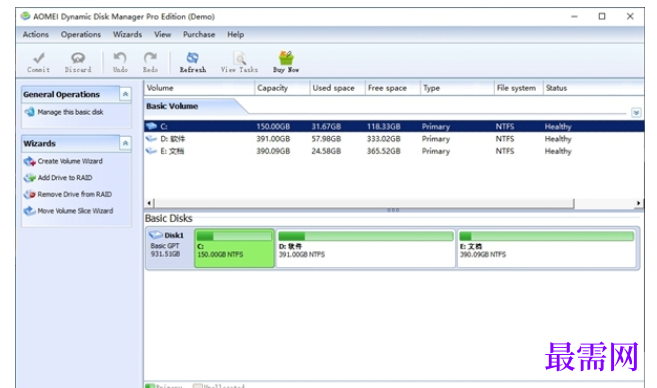Sort by the Used space column header
Image resolution: width=657 pixels, height=388 pixels.
[337, 88]
